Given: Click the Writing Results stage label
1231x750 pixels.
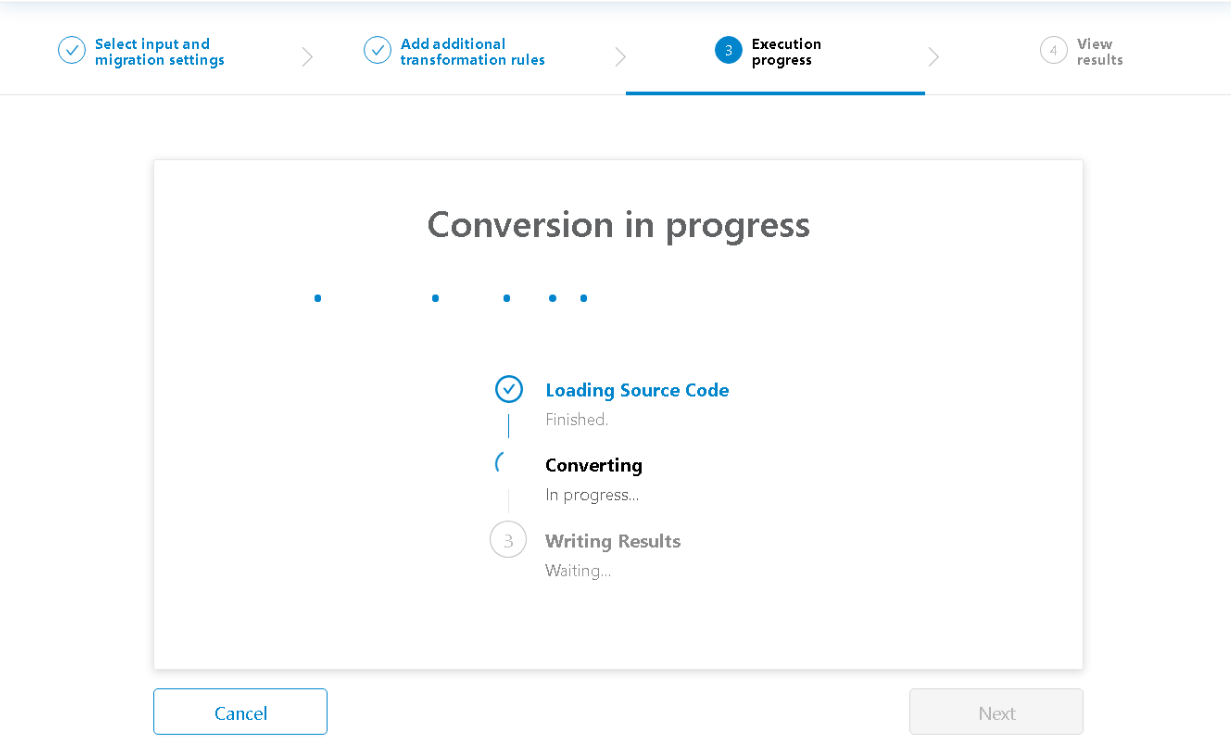Looking at the screenshot, I should [x=612, y=541].
